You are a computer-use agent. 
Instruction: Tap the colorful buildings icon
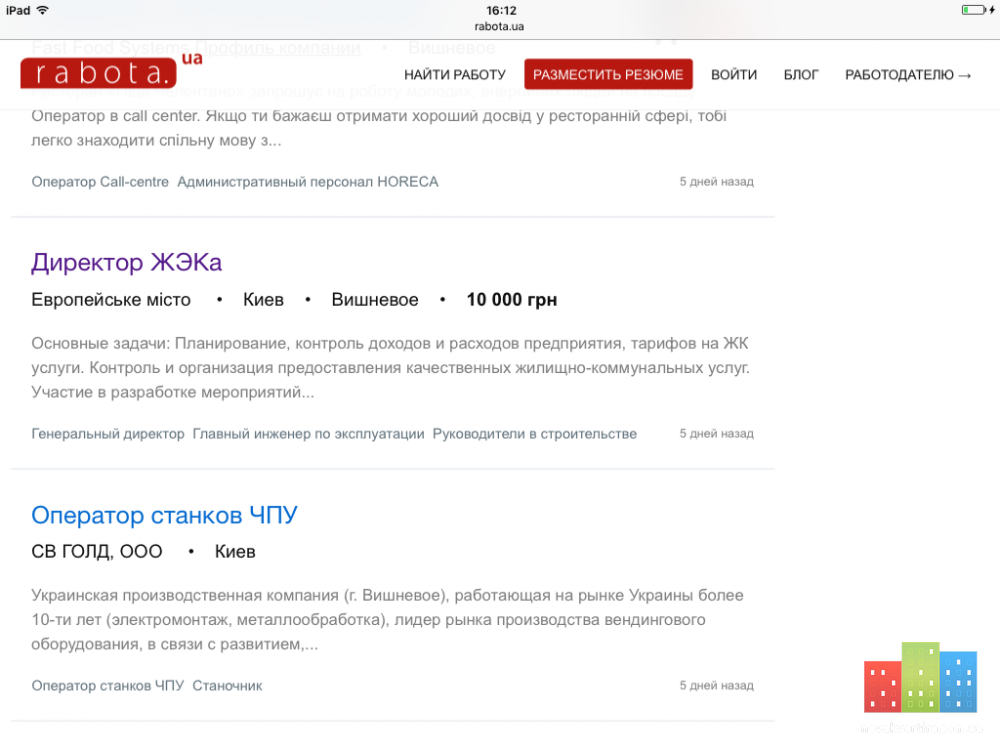click(920, 677)
